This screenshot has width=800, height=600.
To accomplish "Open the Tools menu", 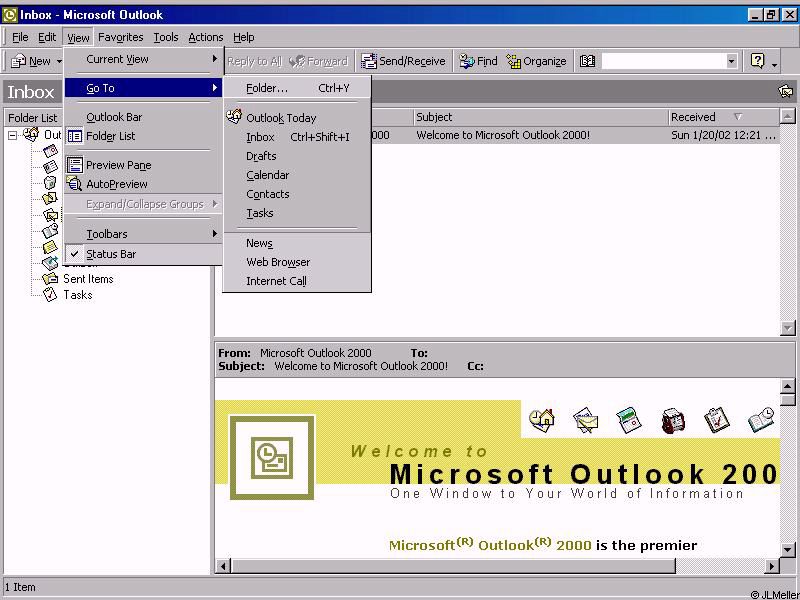I will click(166, 37).
